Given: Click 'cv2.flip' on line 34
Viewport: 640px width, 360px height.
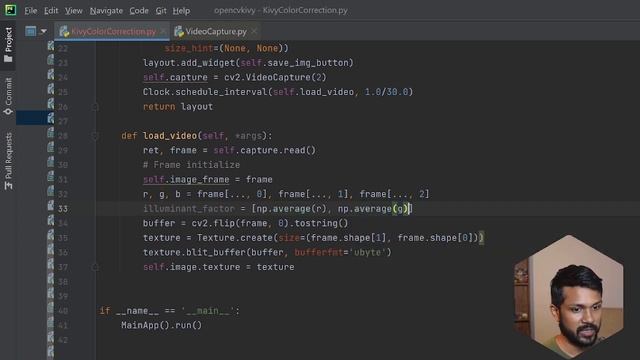Looking at the screenshot, I should click(x=213, y=223).
